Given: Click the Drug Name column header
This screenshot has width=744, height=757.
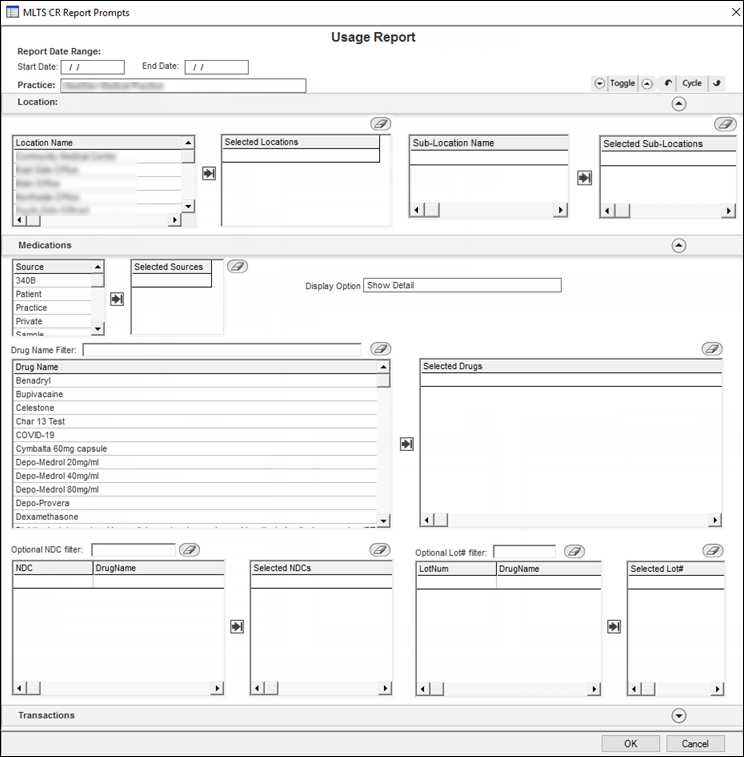Looking at the screenshot, I should click(195, 367).
